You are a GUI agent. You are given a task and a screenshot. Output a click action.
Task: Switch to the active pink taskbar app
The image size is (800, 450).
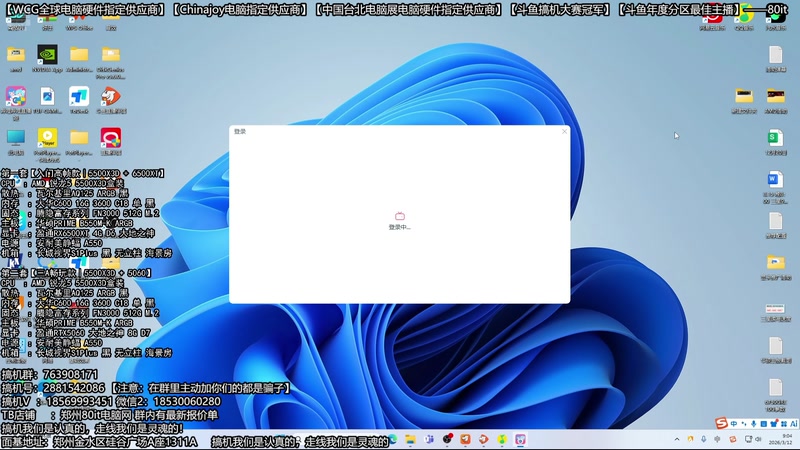(x=520, y=439)
